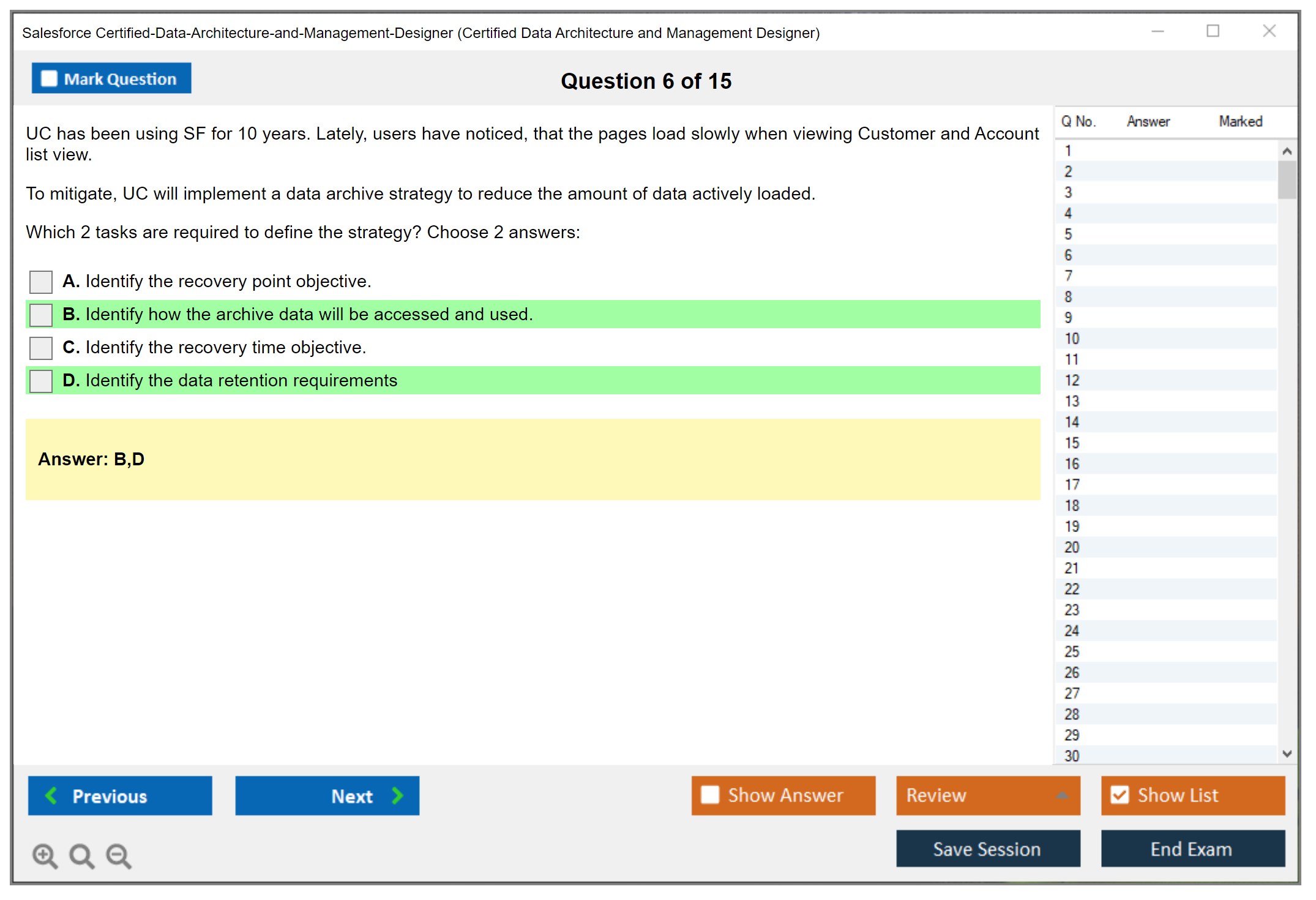The width and height of the screenshot is (1316, 900).
Task: Toggle the Show Answer checkbox
Action: tap(710, 795)
